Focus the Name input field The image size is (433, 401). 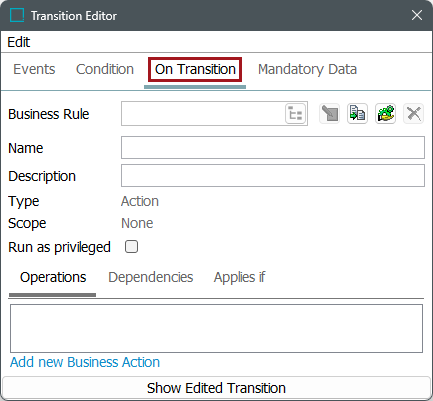coord(273,147)
